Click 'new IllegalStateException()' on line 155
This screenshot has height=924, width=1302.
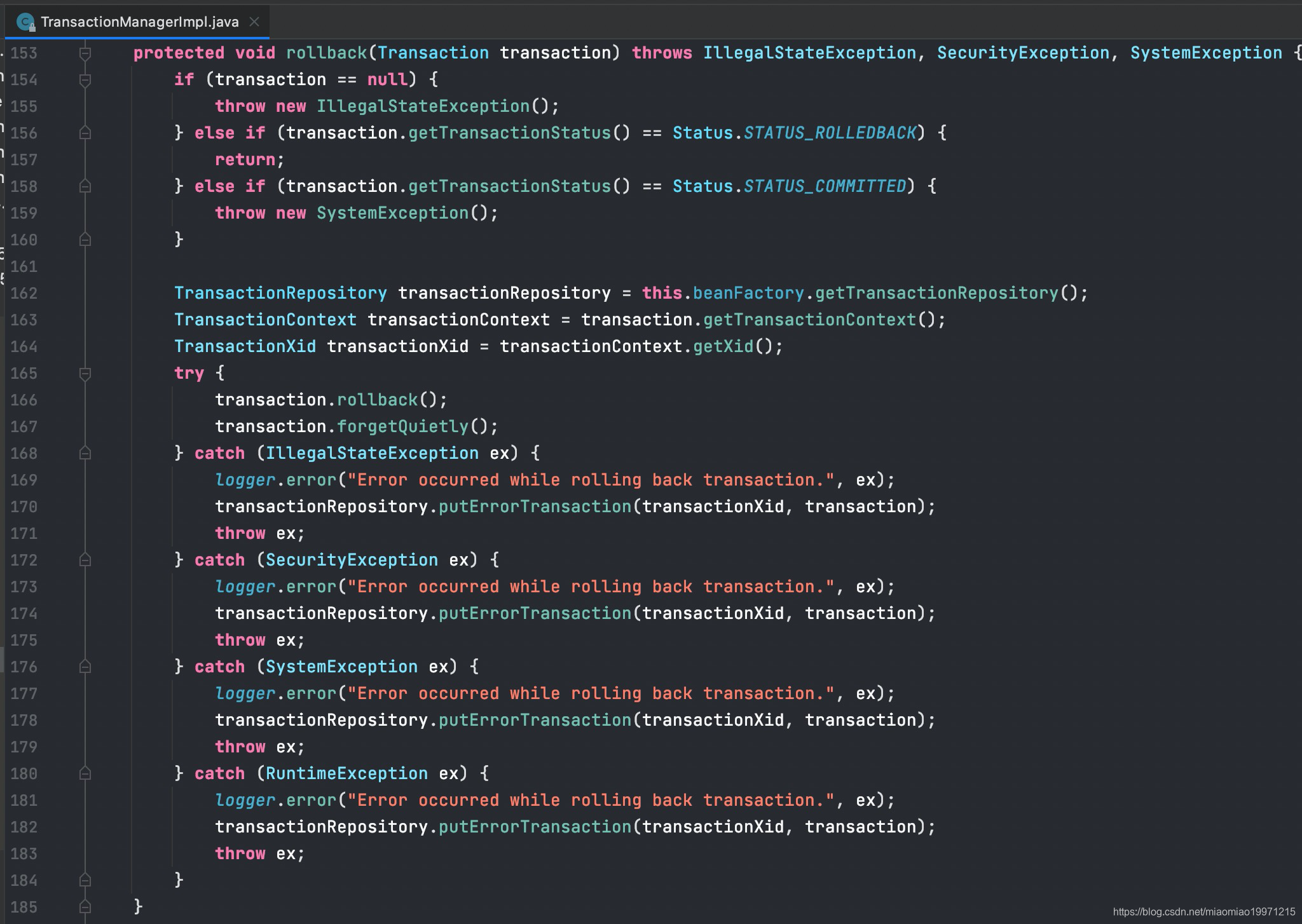[413, 106]
